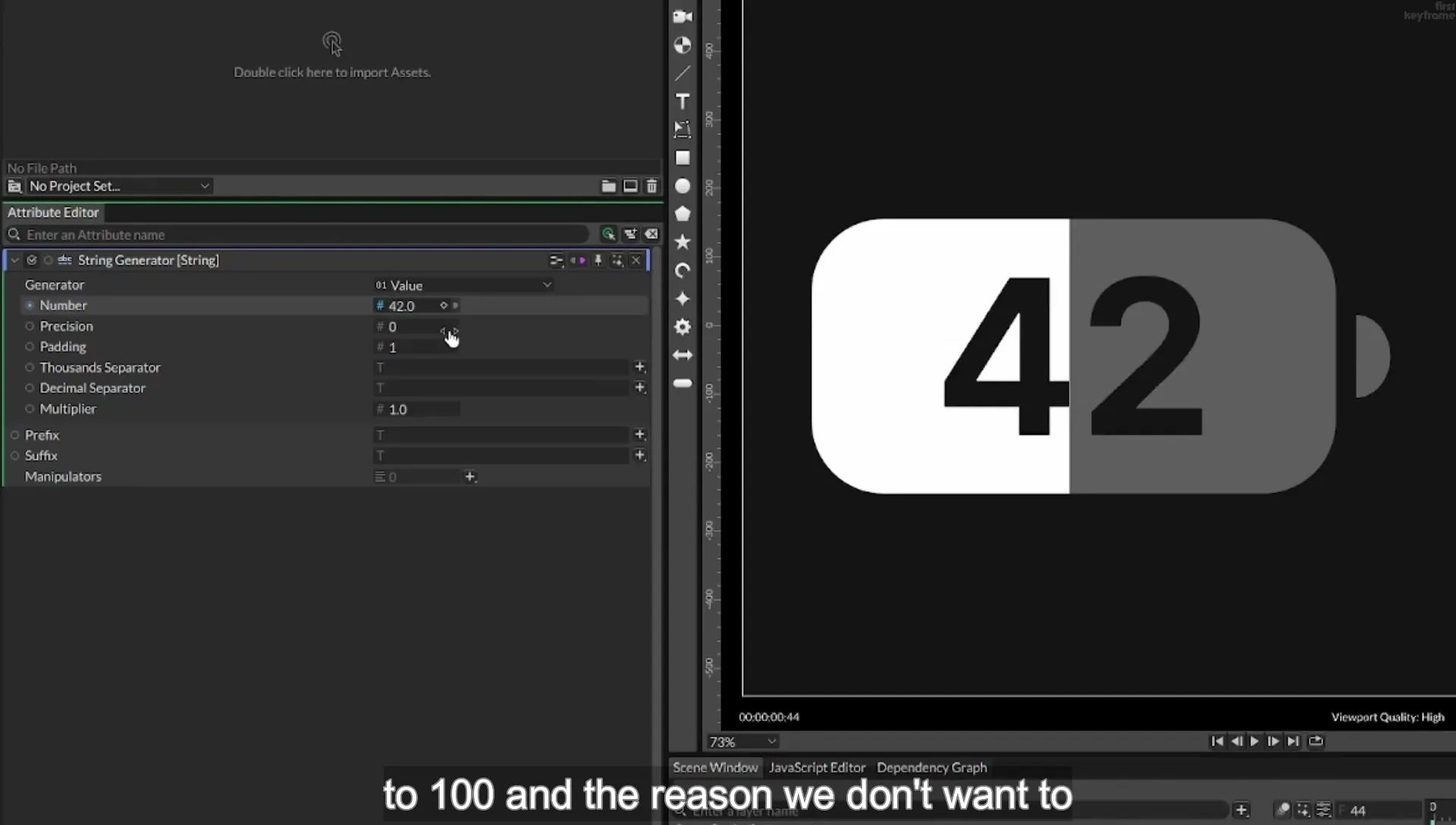Open the project folder icon
The image size is (1456, 825).
608,186
